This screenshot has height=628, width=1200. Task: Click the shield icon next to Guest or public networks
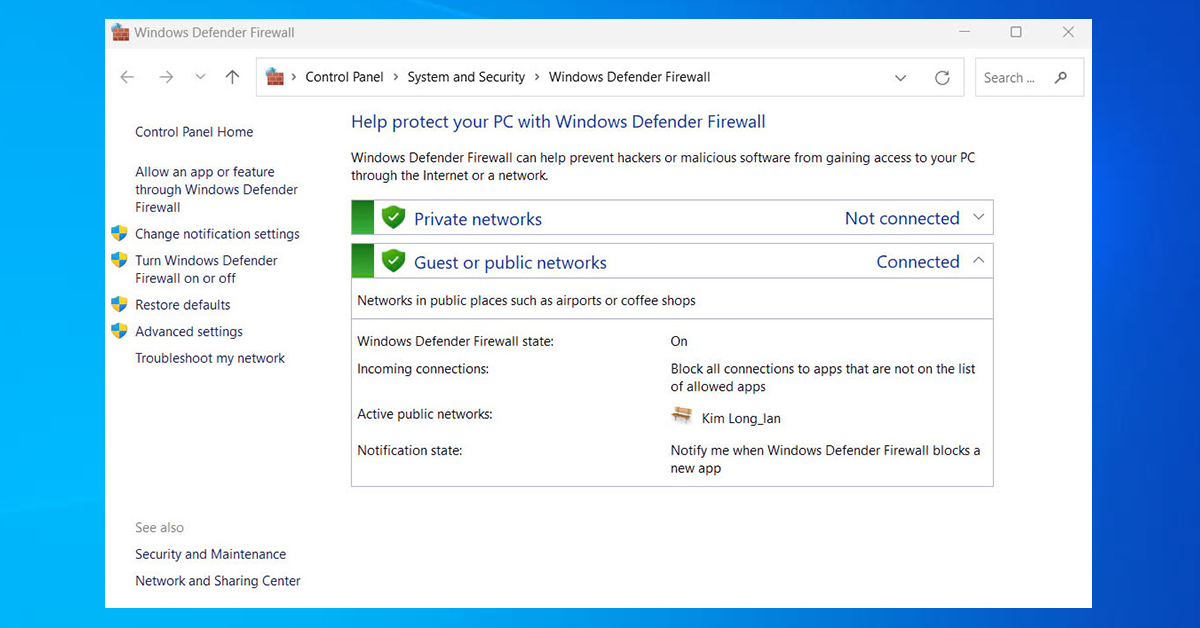pyautogui.click(x=393, y=261)
